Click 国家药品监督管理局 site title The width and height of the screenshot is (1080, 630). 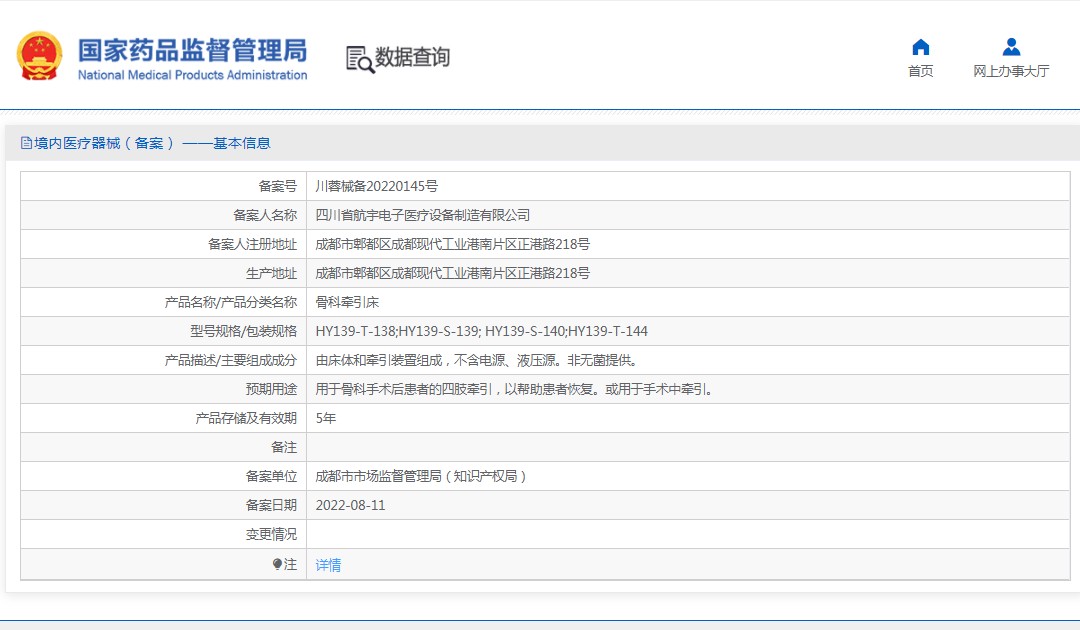[x=192, y=50]
